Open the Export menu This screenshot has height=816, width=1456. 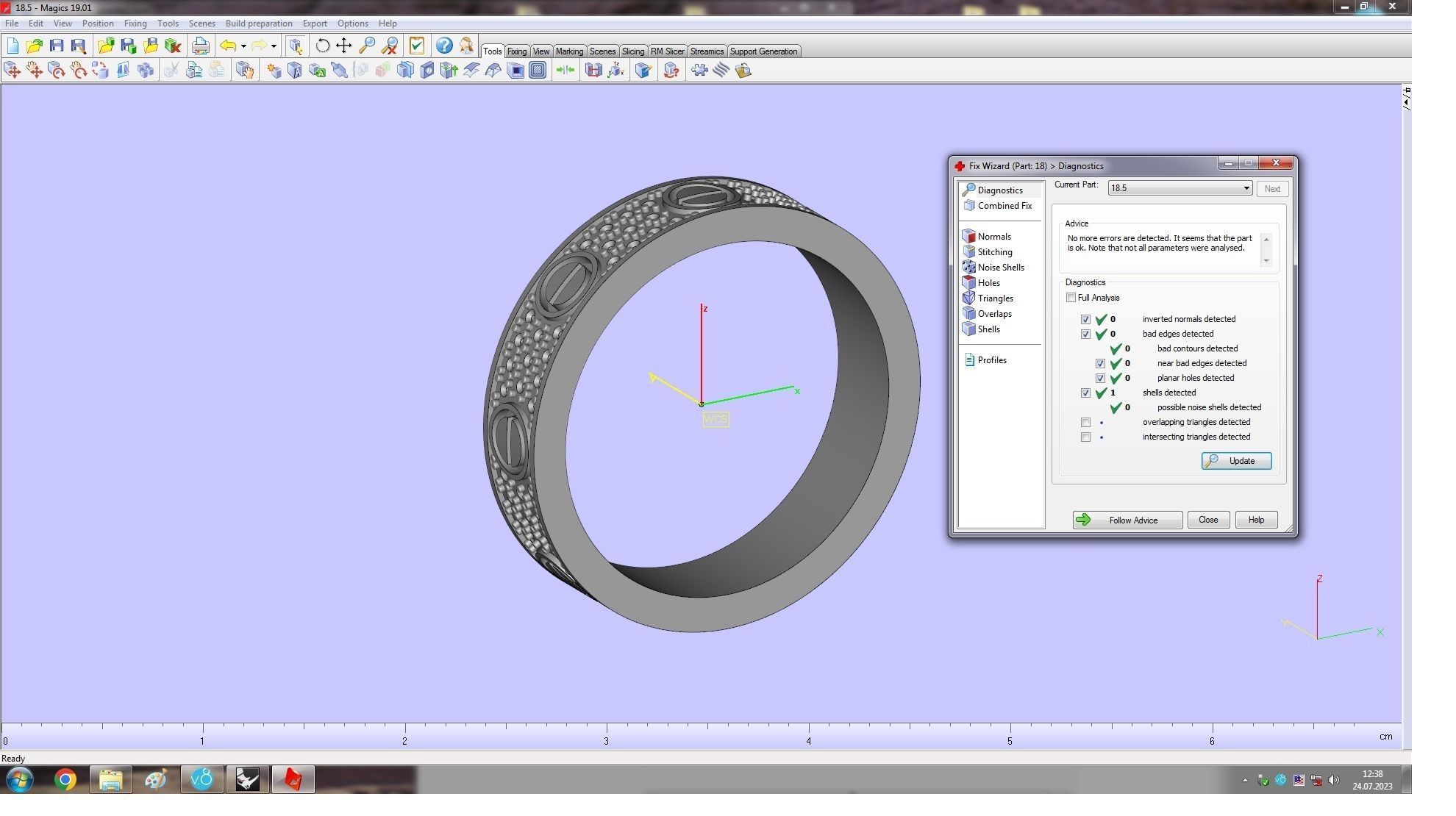315,24
